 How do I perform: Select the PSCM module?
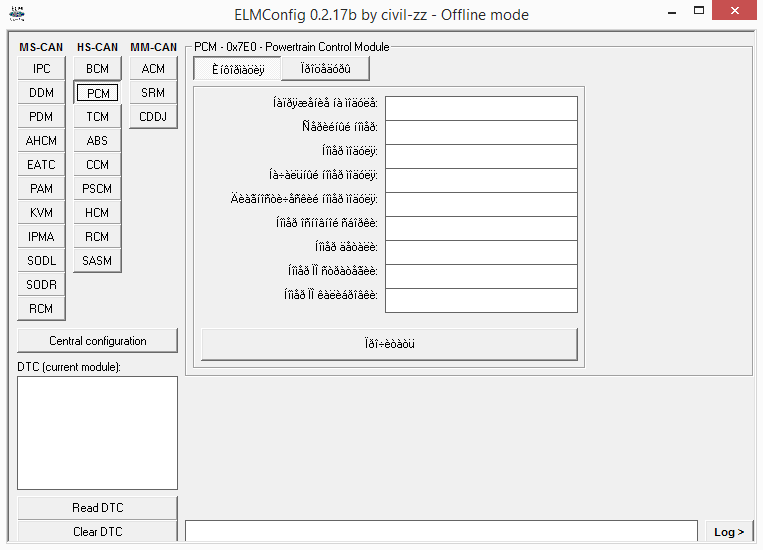97,189
